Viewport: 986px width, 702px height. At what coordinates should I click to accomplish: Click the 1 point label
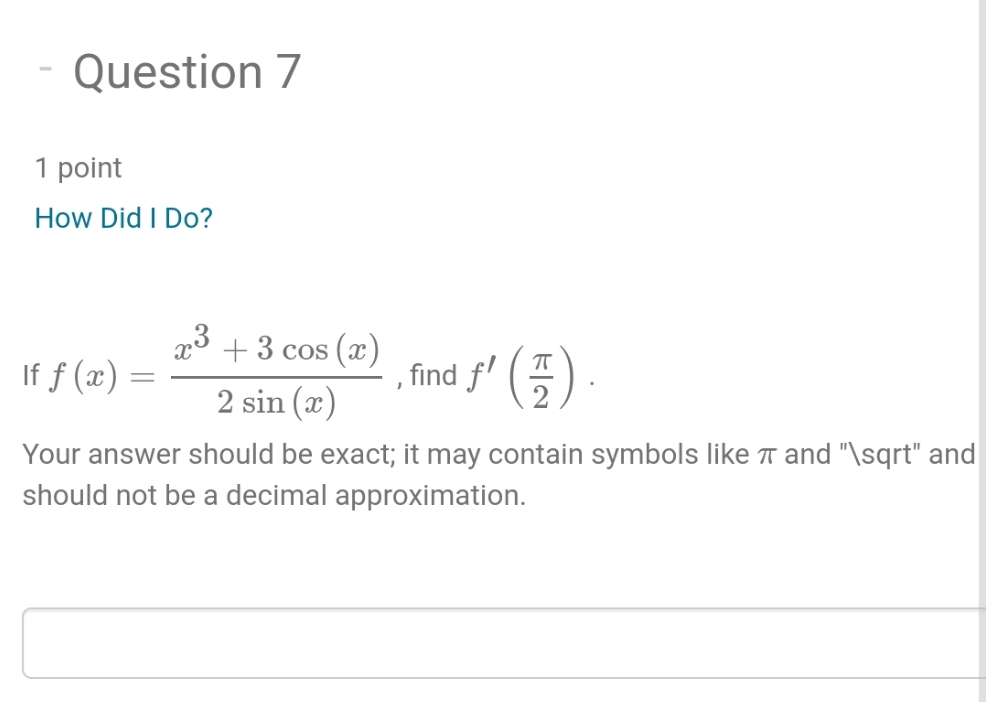(78, 167)
